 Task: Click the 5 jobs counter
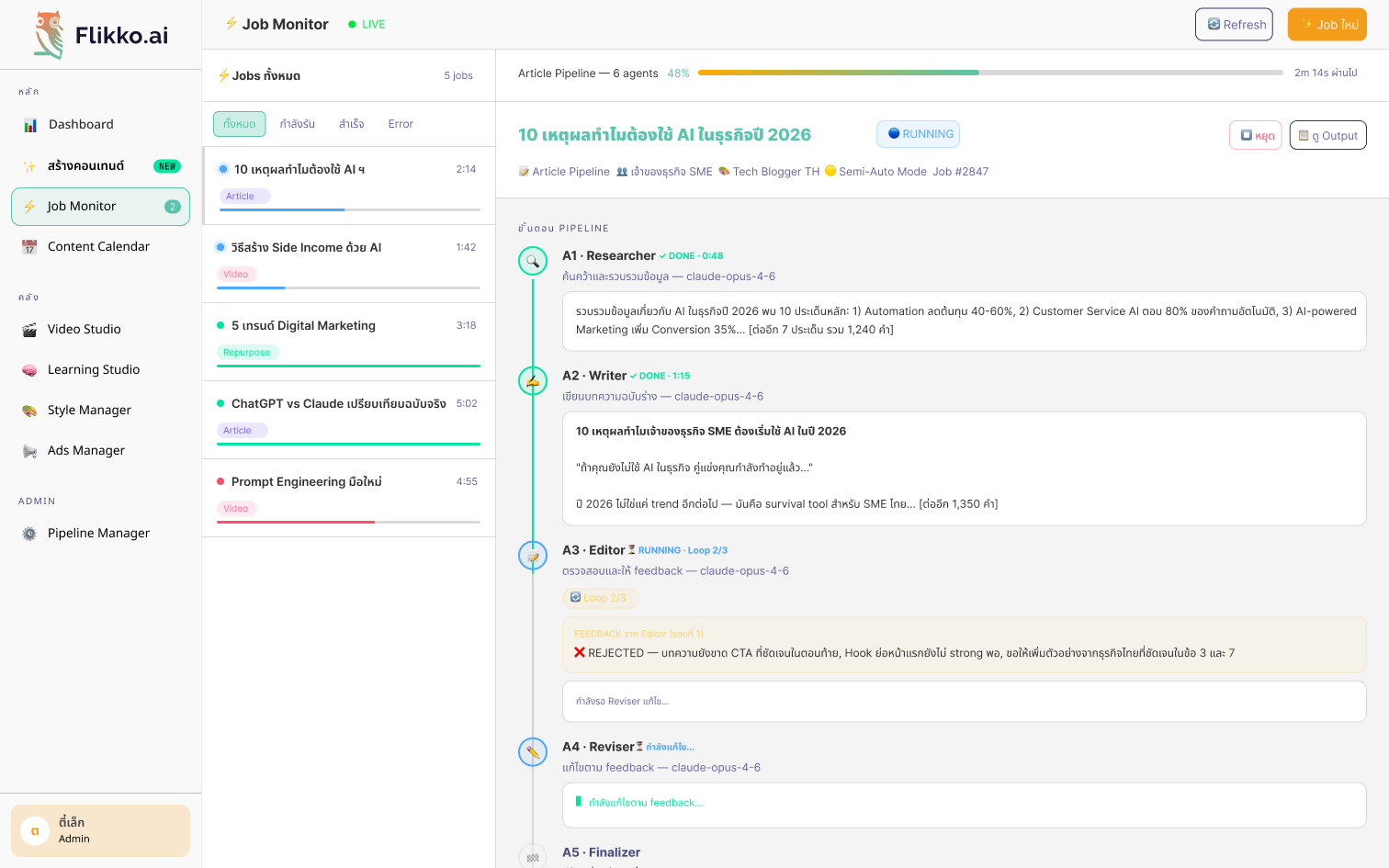458,75
